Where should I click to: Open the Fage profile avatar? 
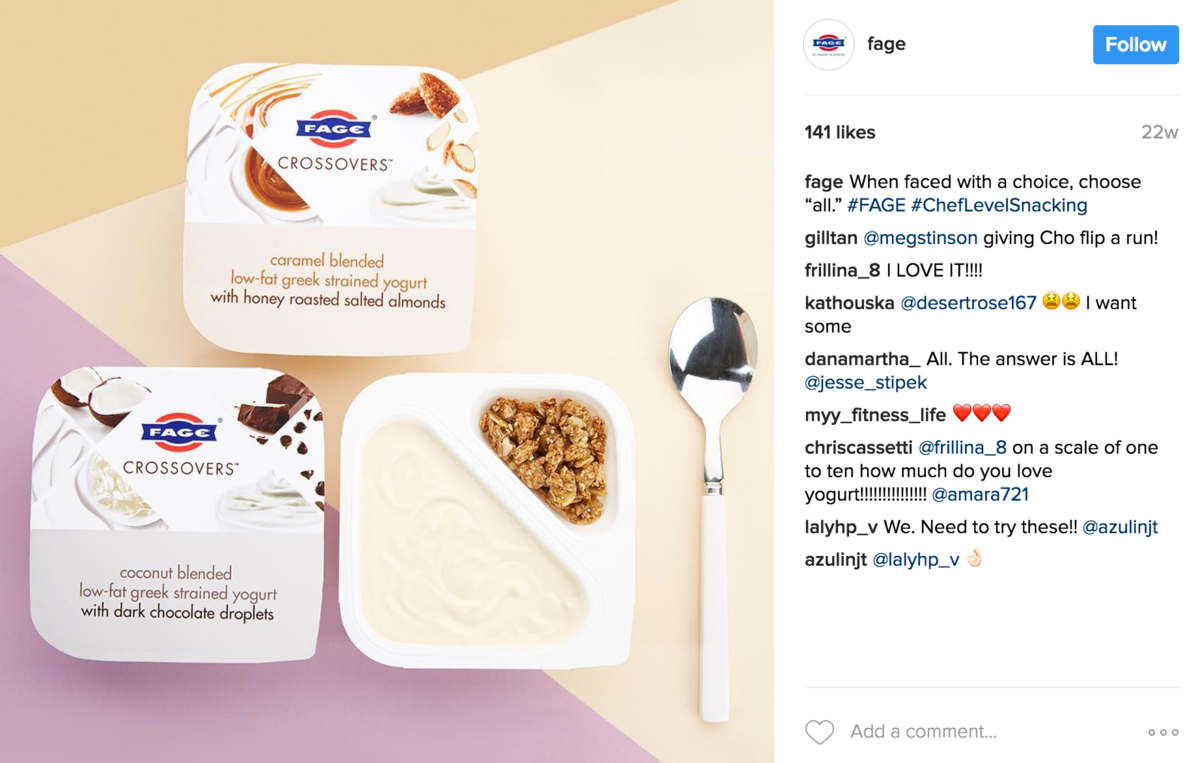point(829,44)
